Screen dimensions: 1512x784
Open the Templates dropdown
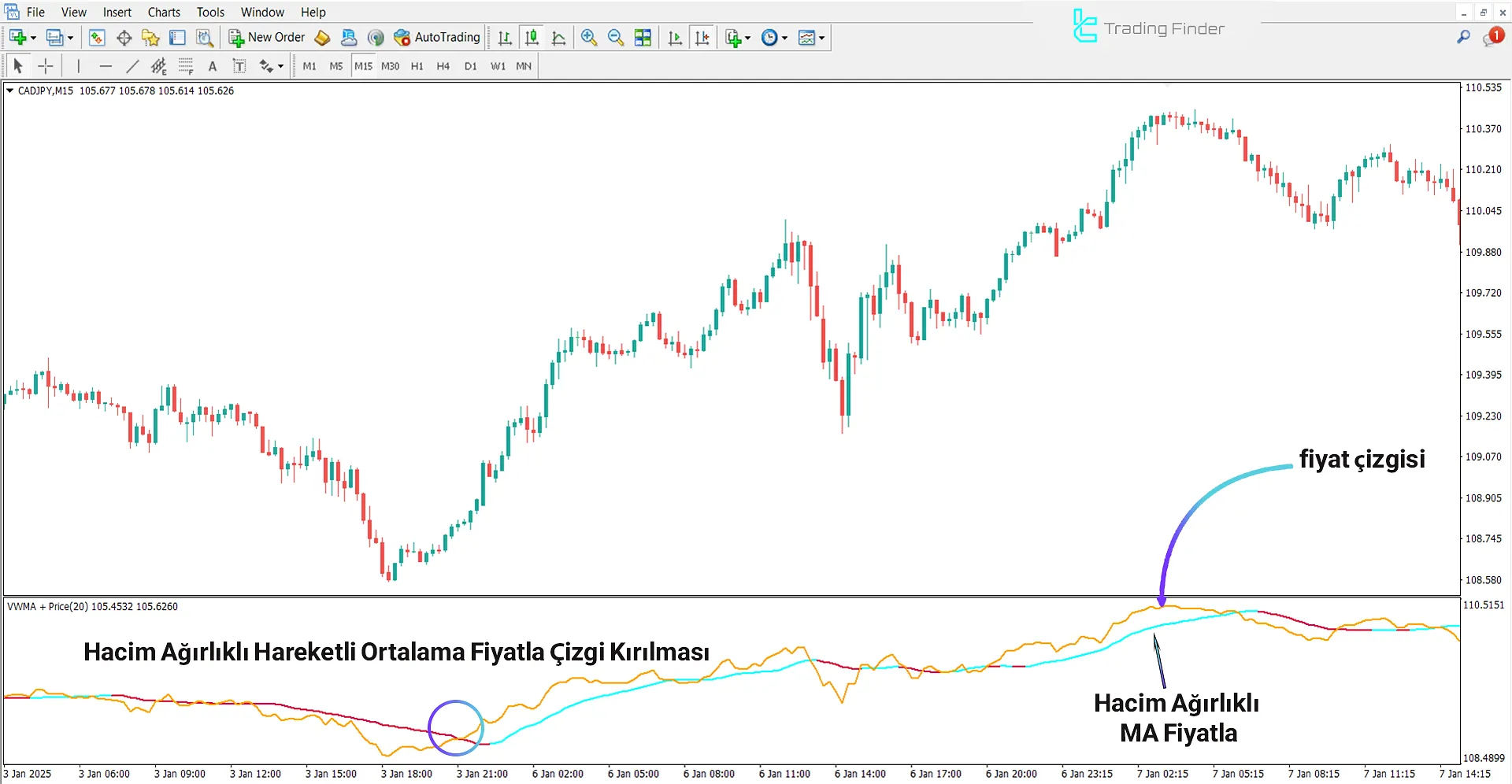pyautogui.click(x=811, y=37)
